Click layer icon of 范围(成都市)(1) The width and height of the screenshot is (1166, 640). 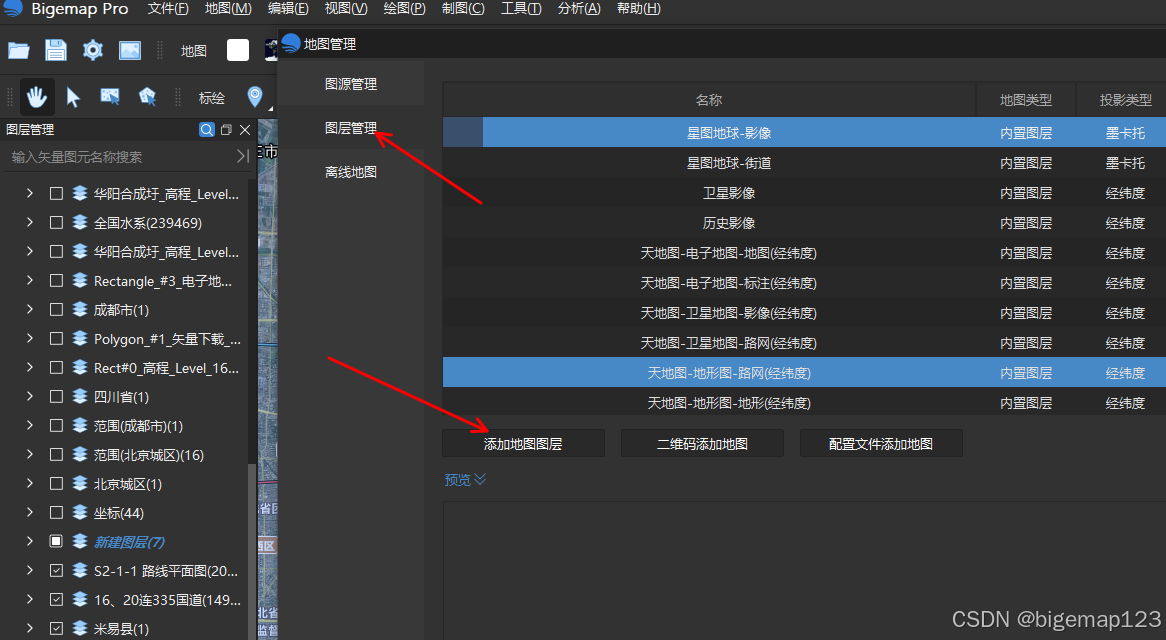coord(80,425)
